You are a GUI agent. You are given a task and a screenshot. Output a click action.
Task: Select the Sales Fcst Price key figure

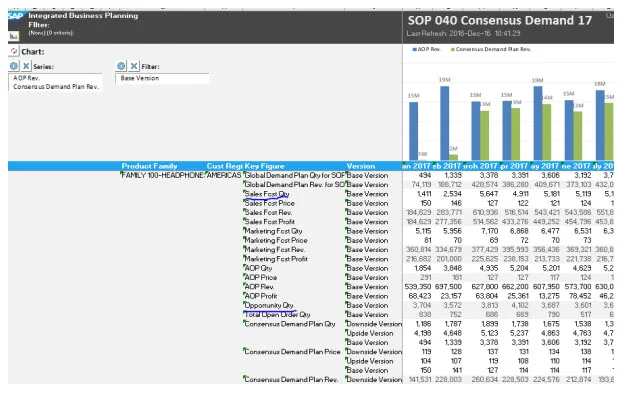click(269, 203)
